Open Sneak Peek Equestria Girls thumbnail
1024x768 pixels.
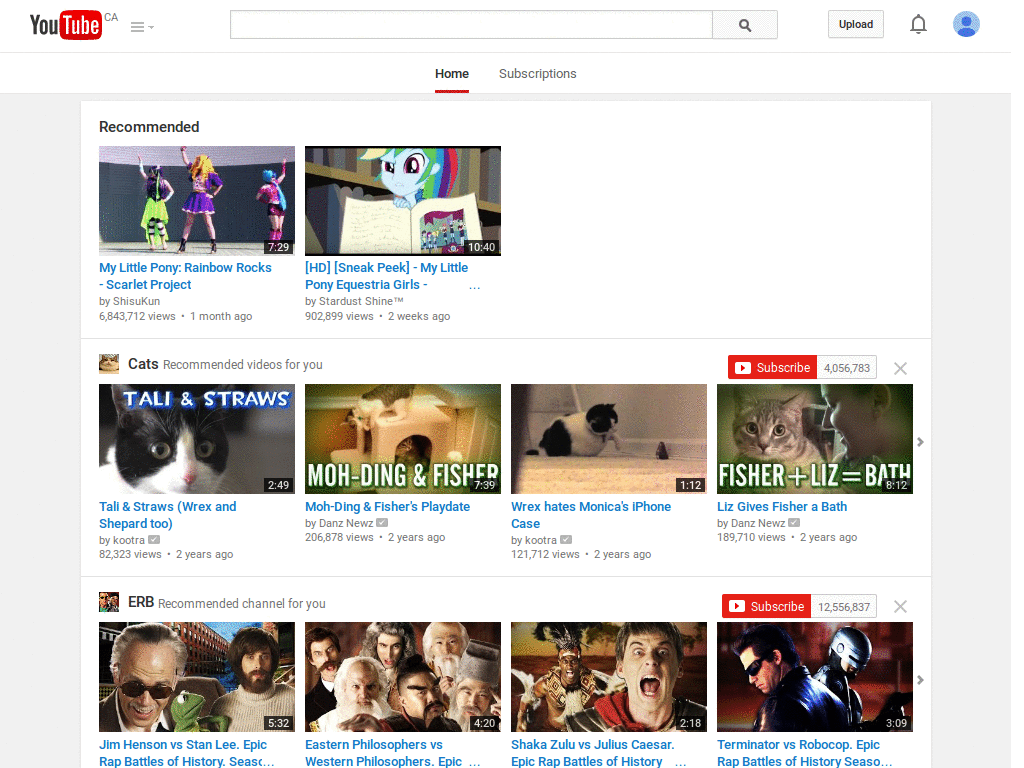coord(403,200)
